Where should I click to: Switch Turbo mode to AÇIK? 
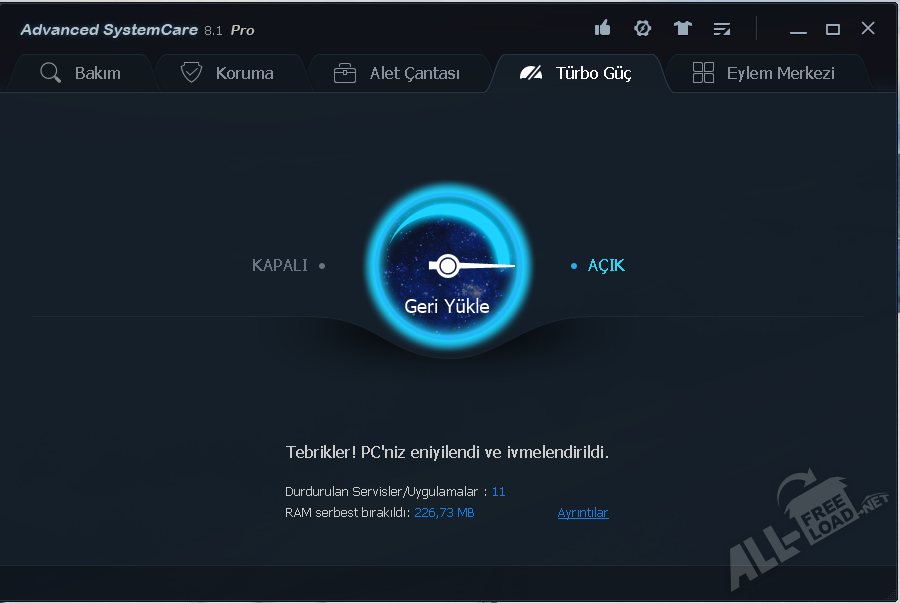click(605, 266)
